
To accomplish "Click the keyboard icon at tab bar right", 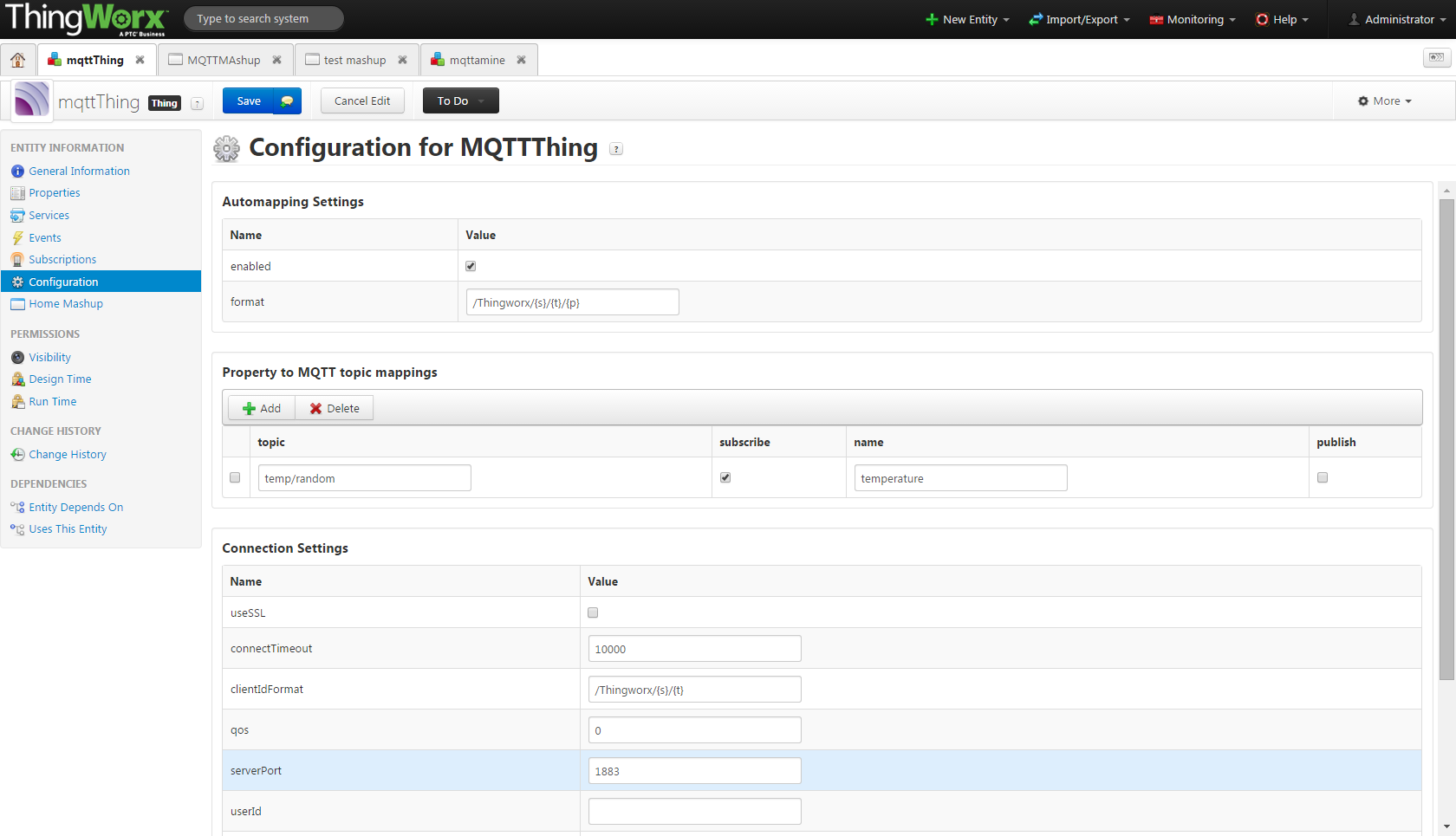I will [x=1437, y=57].
